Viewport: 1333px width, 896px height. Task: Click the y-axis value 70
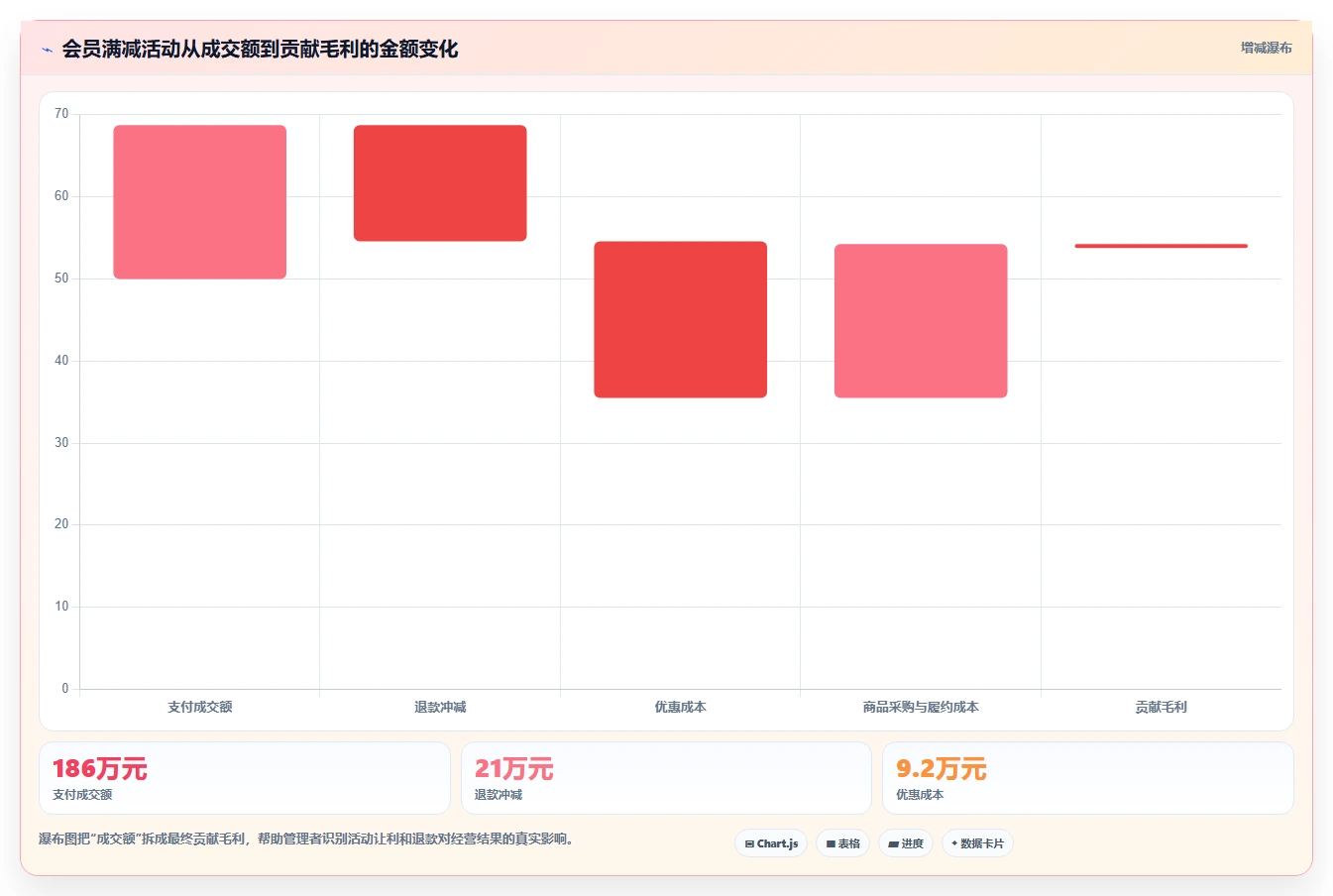61,114
